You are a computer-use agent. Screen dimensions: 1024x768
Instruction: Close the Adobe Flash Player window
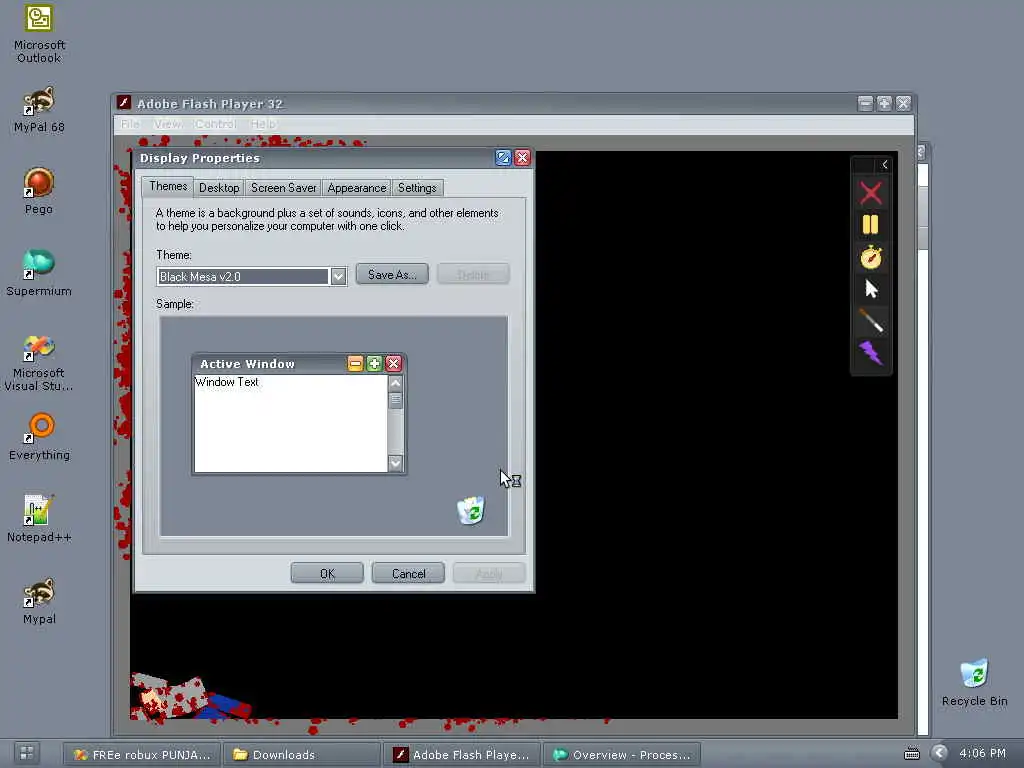coord(903,103)
